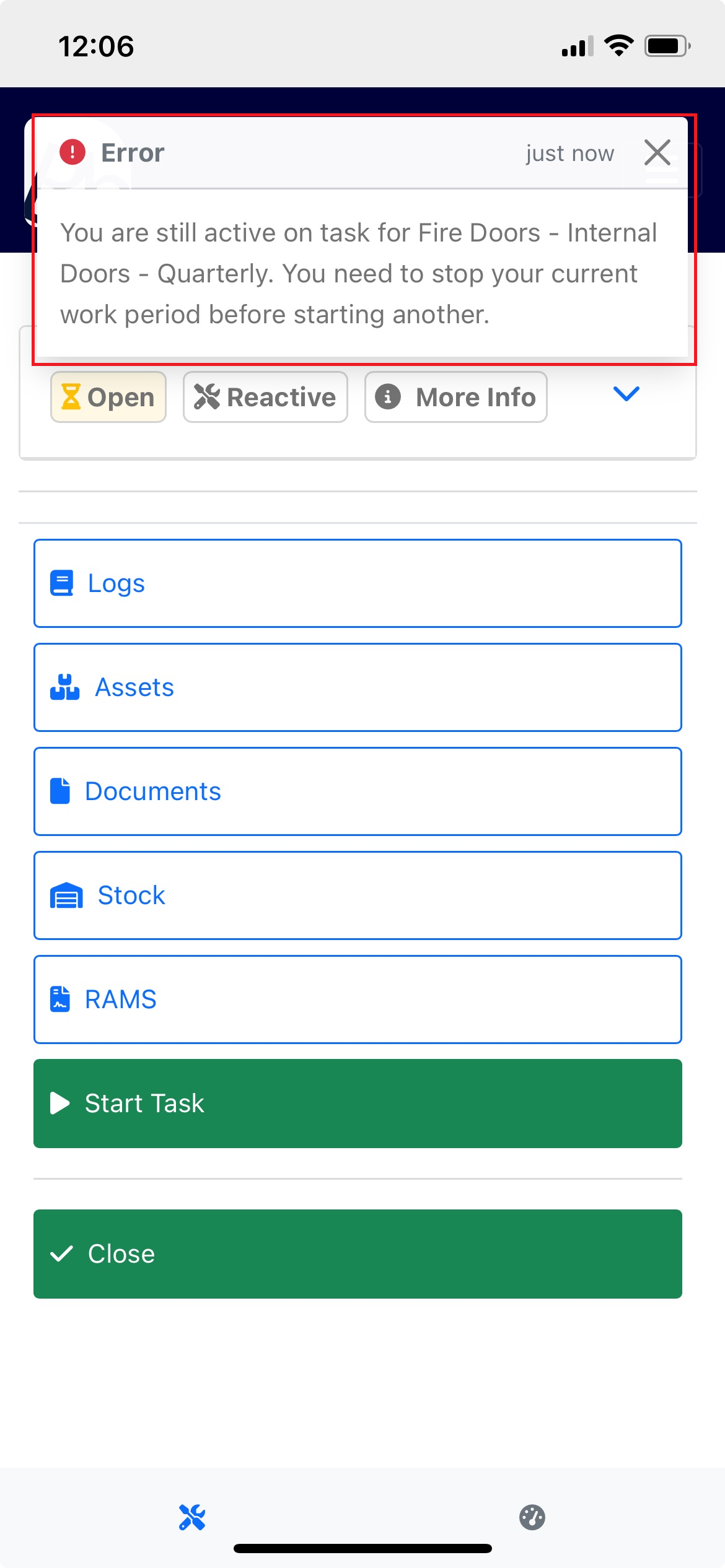Tap the Open status badge
725x1568 pixels.
(108, 397)
